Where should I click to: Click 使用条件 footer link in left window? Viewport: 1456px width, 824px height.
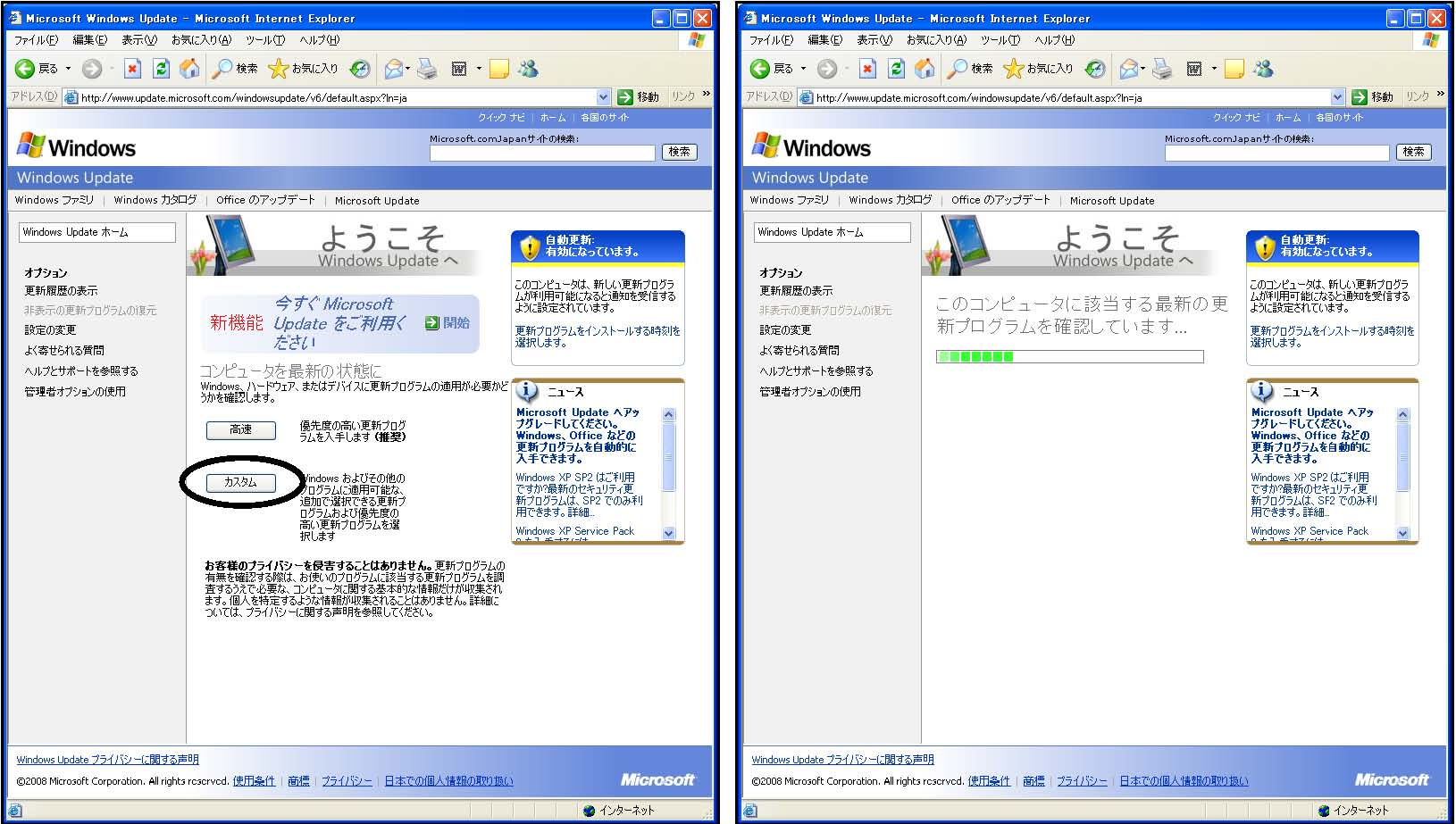click(255, 781)
